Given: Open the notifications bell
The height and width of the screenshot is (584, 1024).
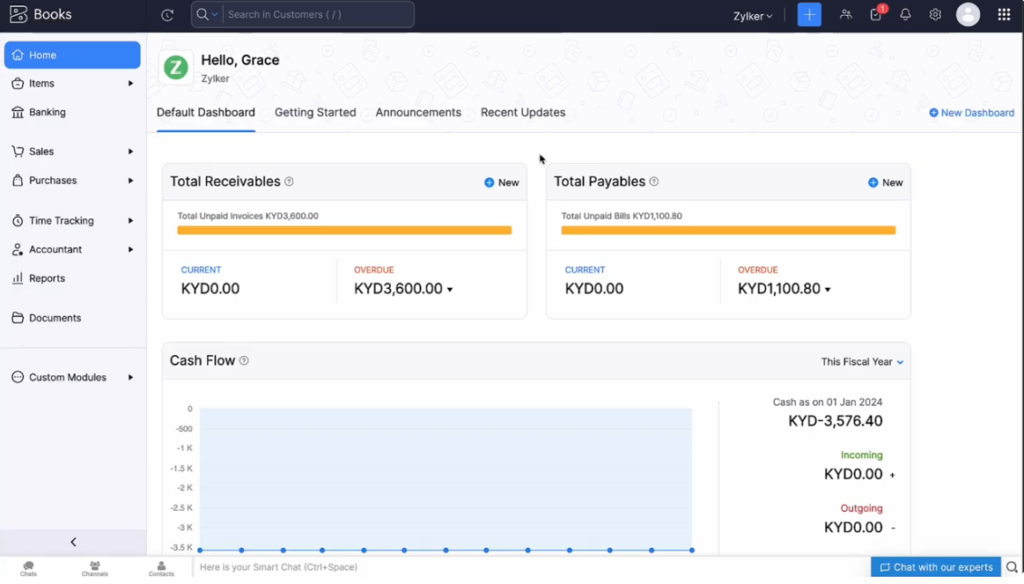Looking at the screenshot, I should [905, 14].
